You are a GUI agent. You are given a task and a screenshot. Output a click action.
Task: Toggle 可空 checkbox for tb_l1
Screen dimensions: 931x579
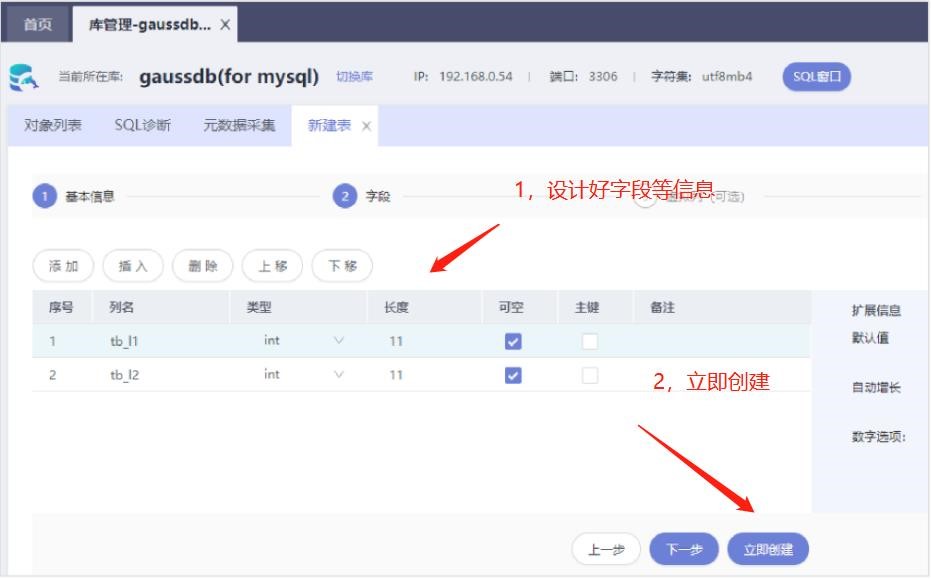click(x=513, y=341)
